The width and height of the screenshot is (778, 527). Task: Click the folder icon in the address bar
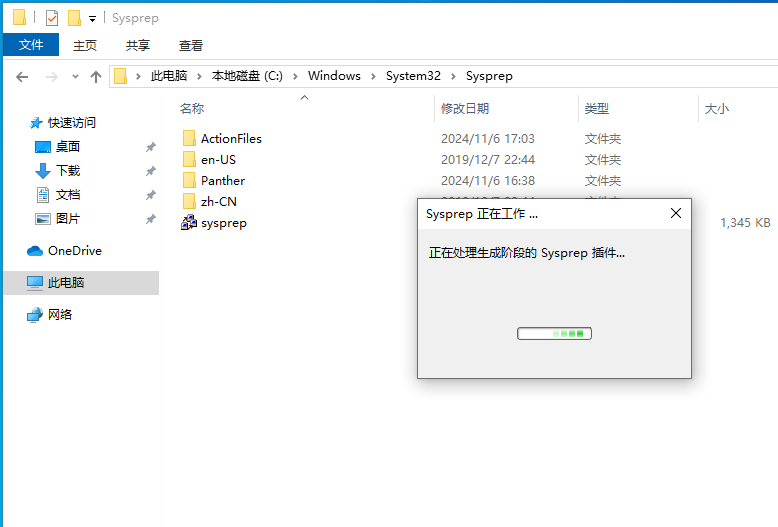pyautogui.click(x=121, y=76)
